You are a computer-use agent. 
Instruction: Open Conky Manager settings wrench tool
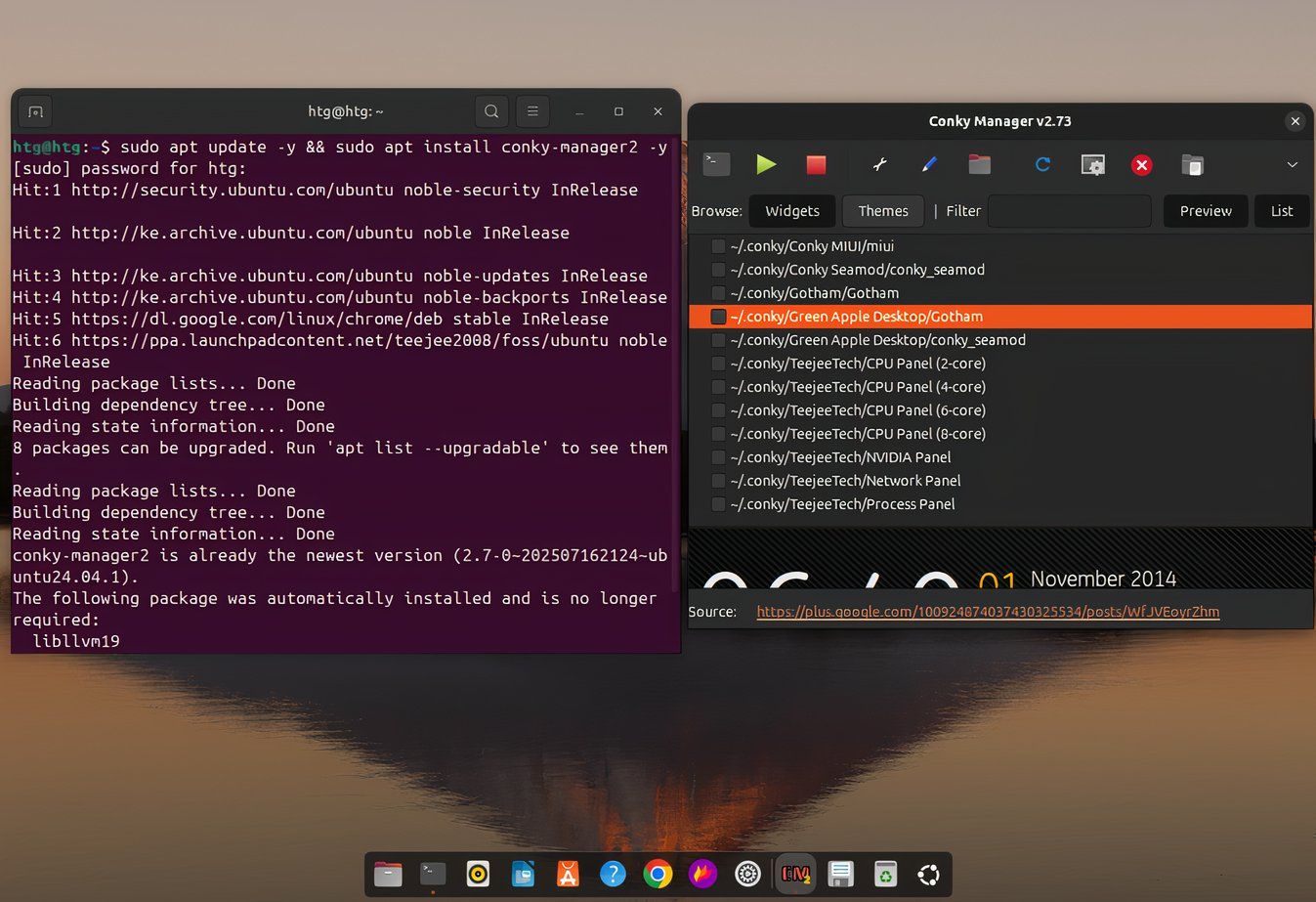pyautogui.click(x=880, y=164)
